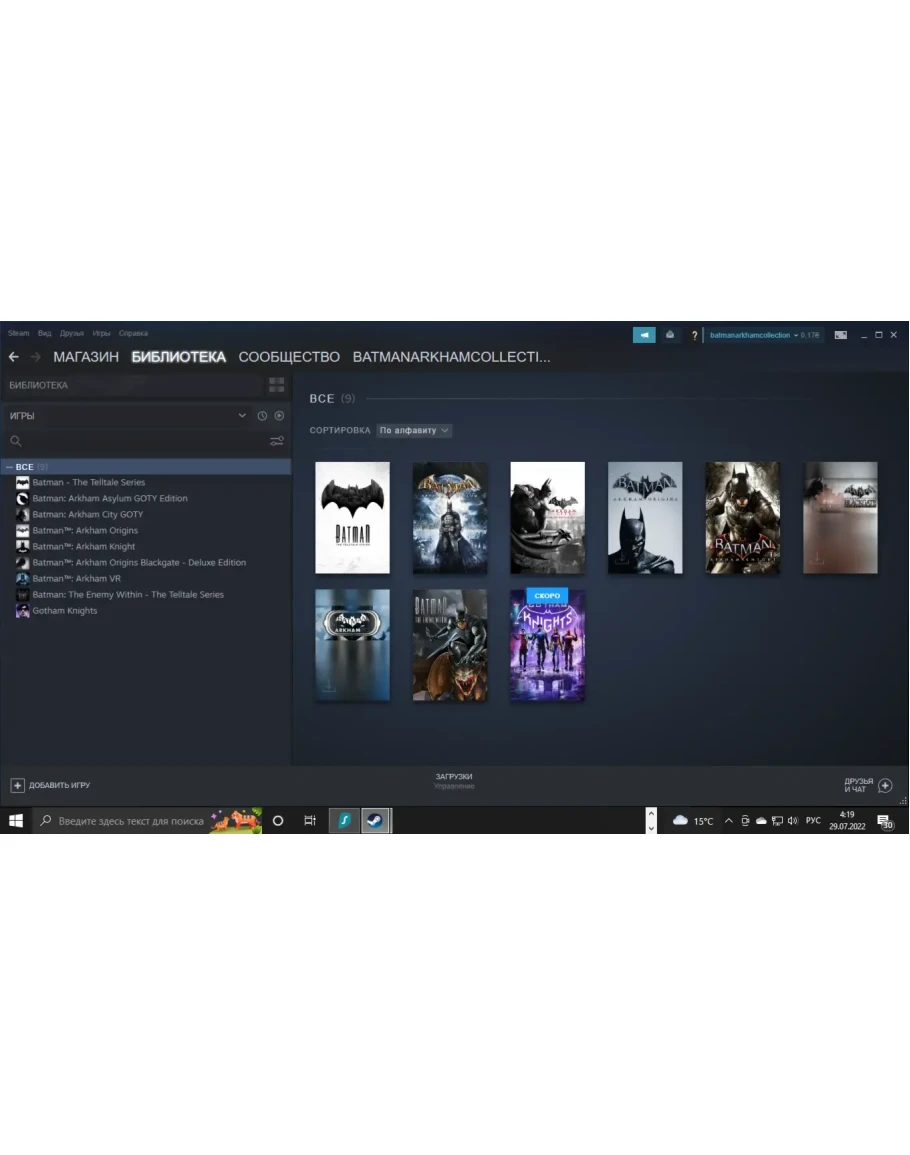This screenshot has width=910, height=1155.
Task: Open ЗАГРУЗКИ downloads manager
Action: [454, 780]
